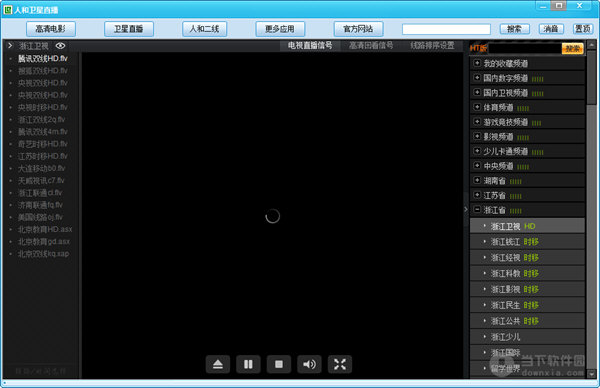Select the 央视时移HD.flv source line
Image resolution: width=600 pixels, height=388 pixels.
(x=43, y=107)
